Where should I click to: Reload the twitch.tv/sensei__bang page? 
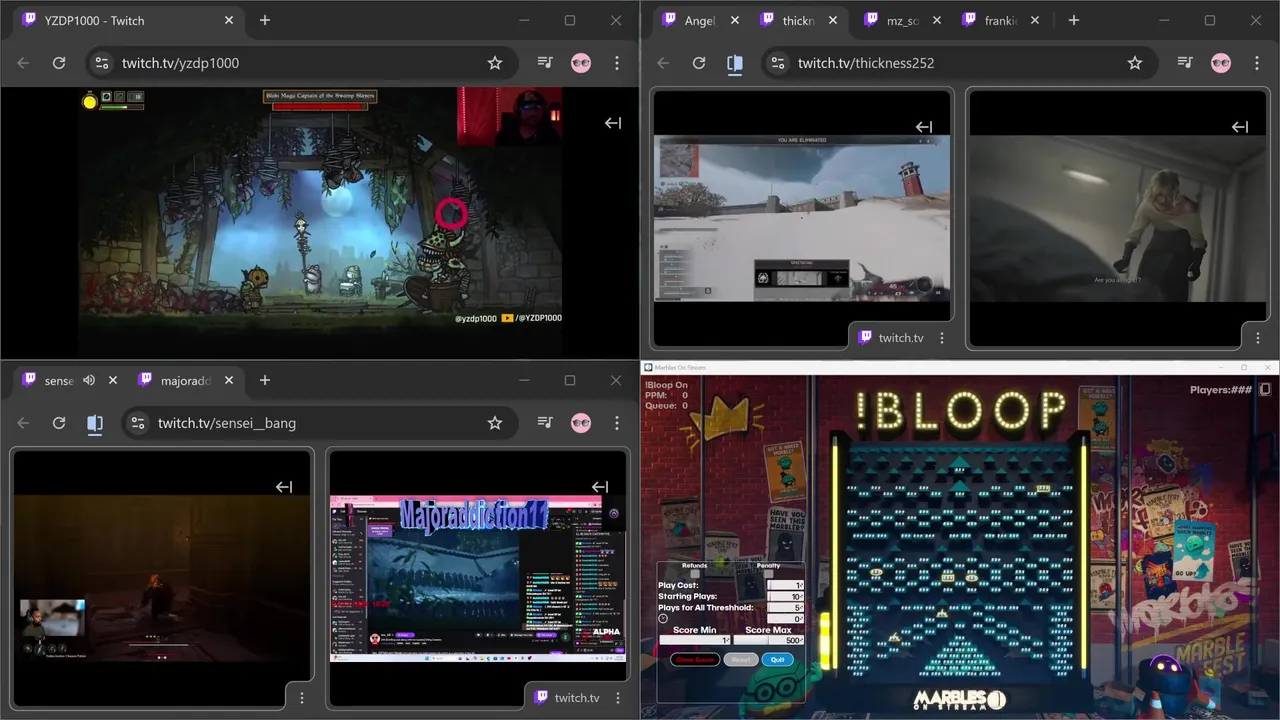pos(59,423)
